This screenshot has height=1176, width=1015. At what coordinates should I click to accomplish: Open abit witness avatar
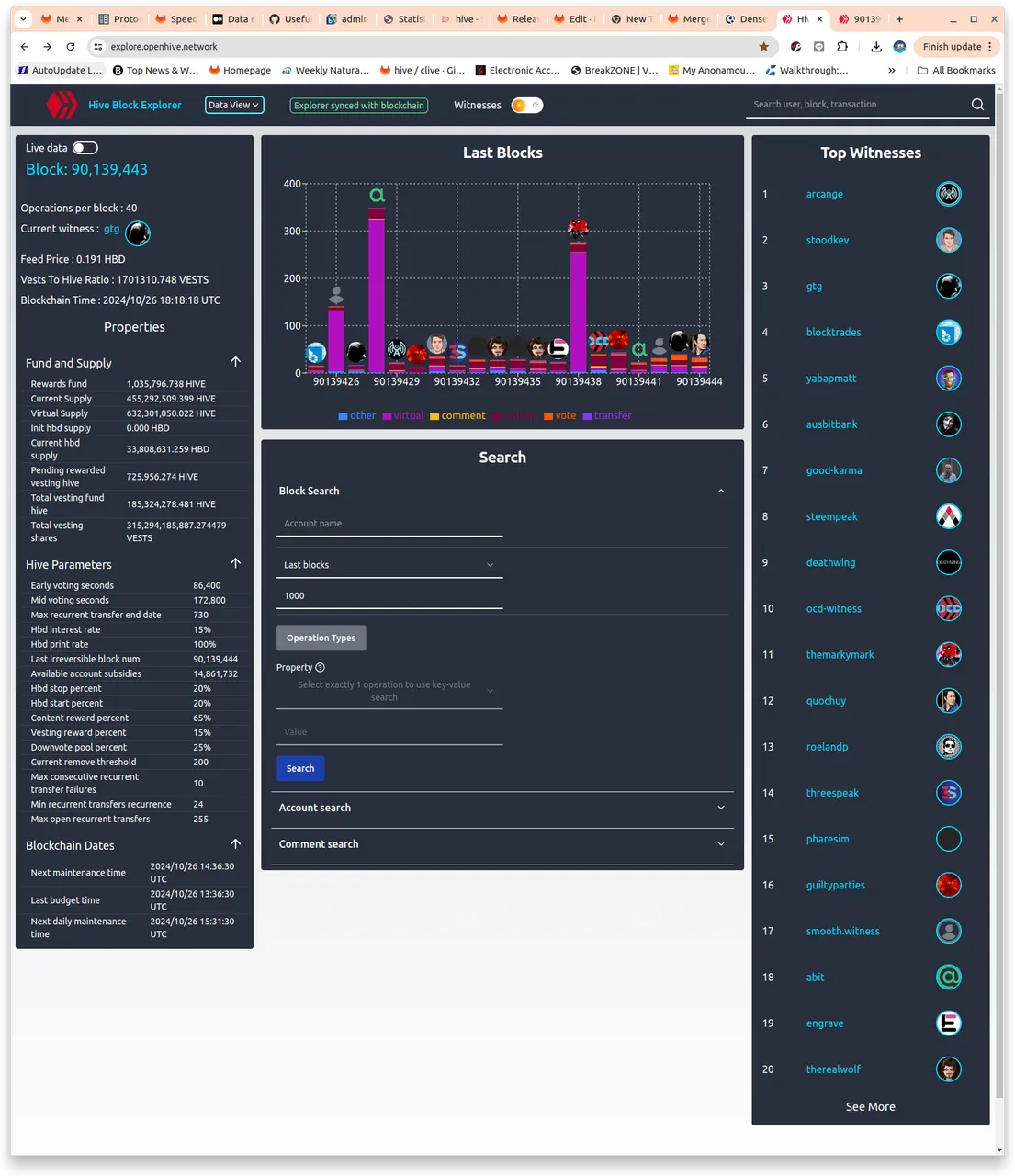tap(948, 977)
